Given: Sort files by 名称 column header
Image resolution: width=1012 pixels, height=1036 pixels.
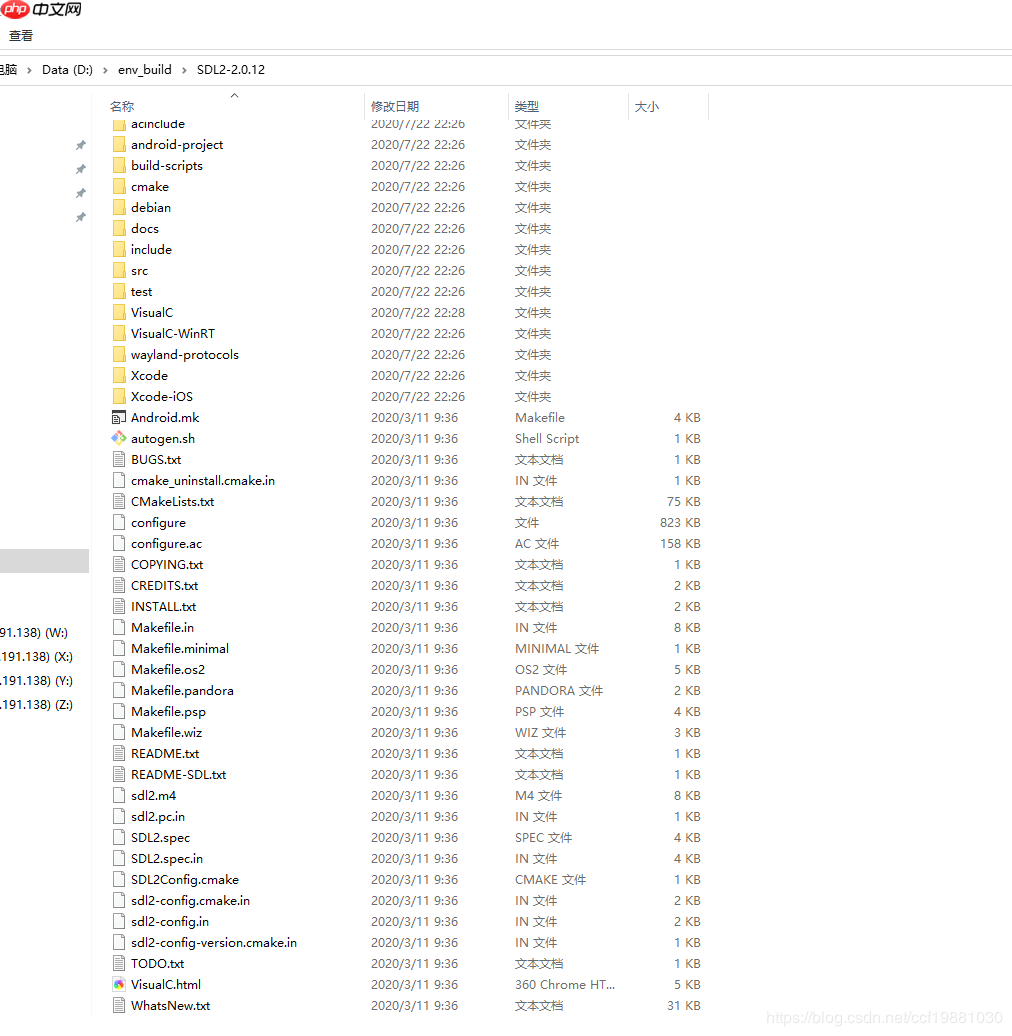Looking at the screenshot, I should tap(122, 106).
